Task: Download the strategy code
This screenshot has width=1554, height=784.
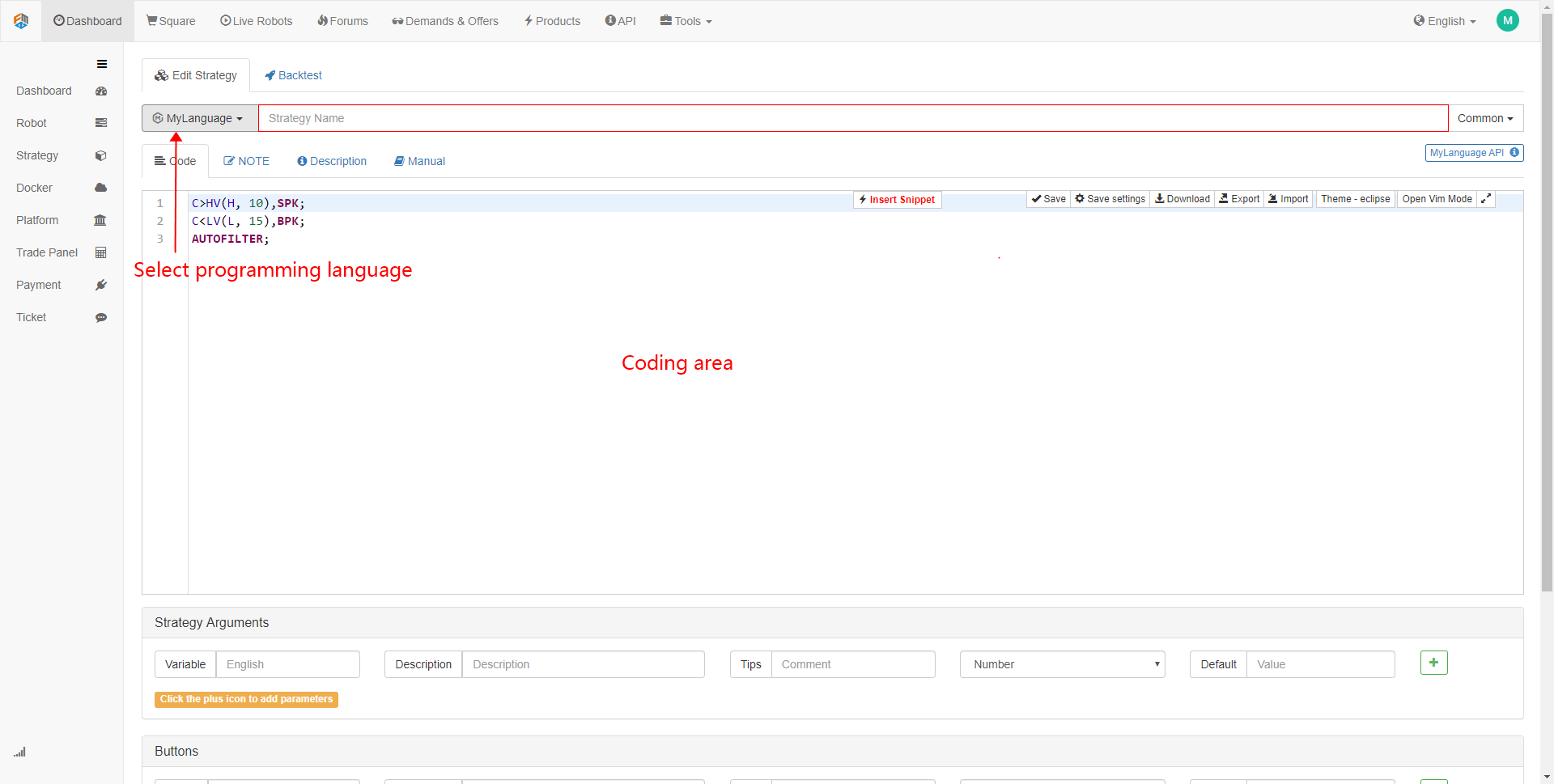Action: pos(1182,199)
